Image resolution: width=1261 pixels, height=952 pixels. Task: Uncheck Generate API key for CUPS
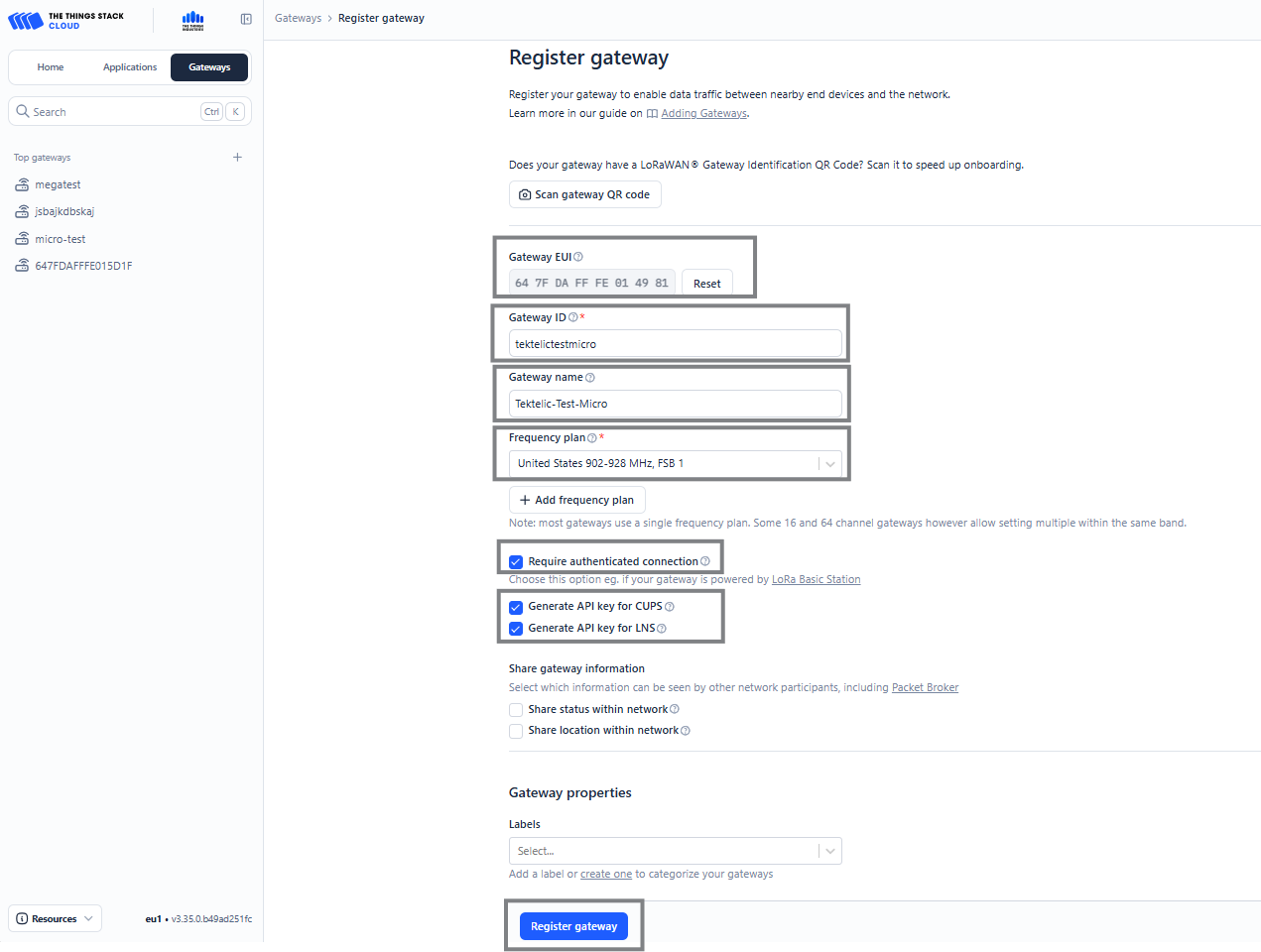(515, 607)
